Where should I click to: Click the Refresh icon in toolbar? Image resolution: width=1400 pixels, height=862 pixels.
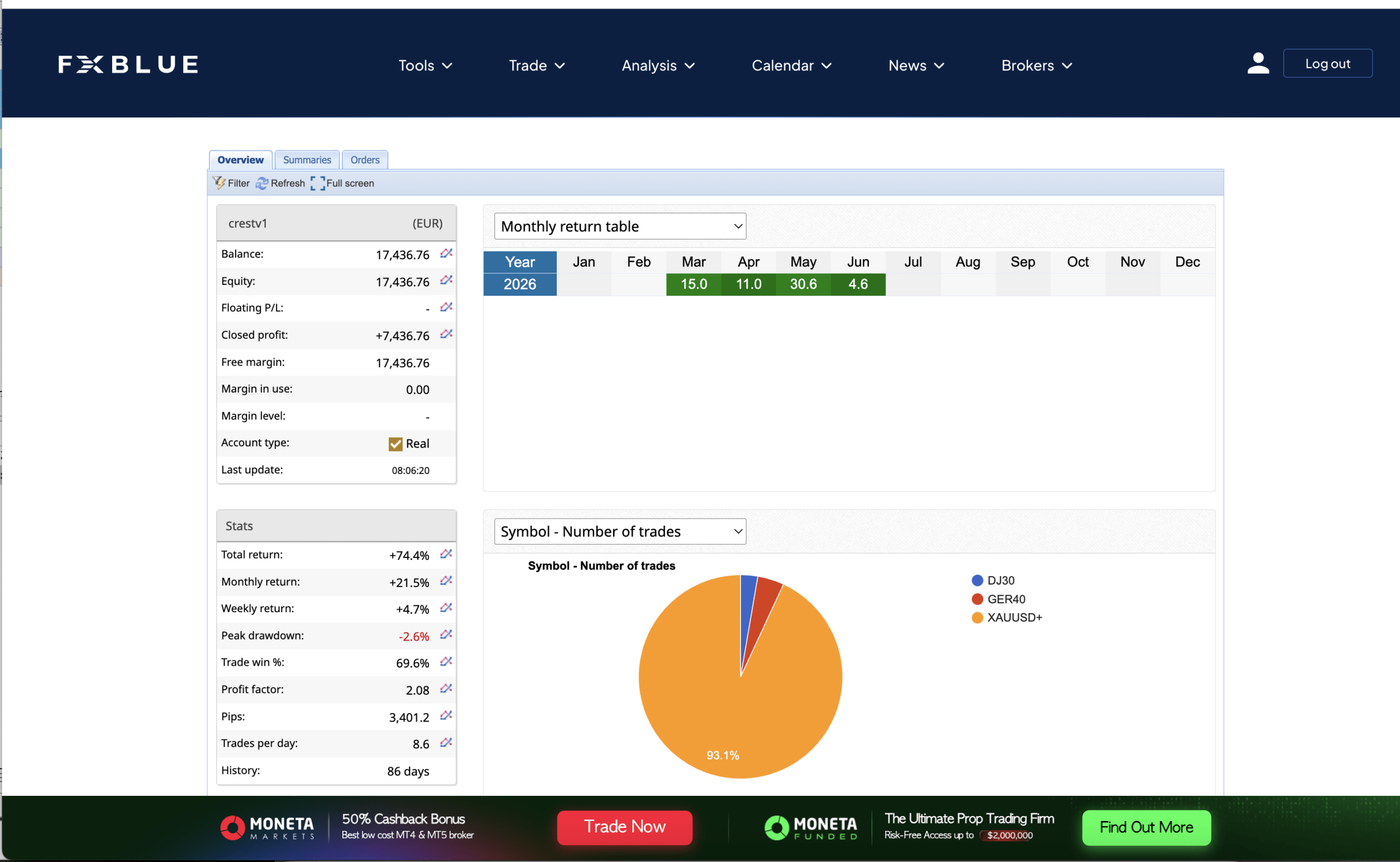click(262, 183)
